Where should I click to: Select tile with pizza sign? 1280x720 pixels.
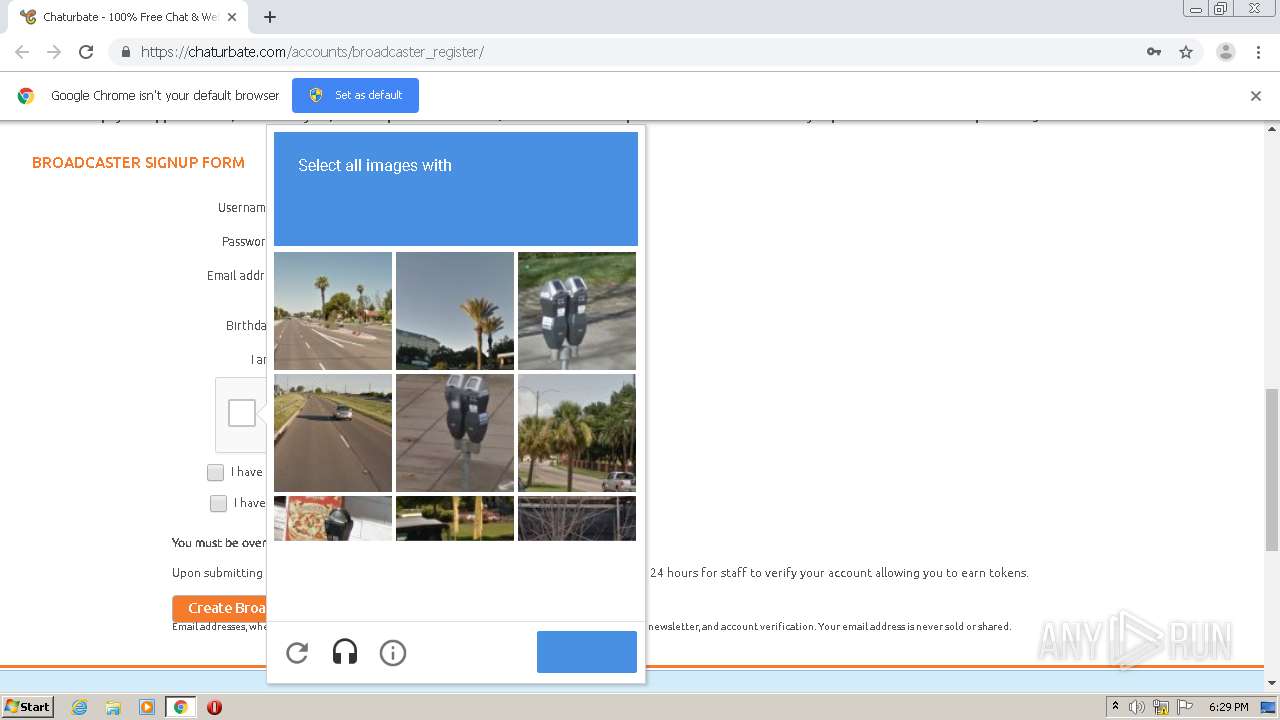(x=333, y=518)
